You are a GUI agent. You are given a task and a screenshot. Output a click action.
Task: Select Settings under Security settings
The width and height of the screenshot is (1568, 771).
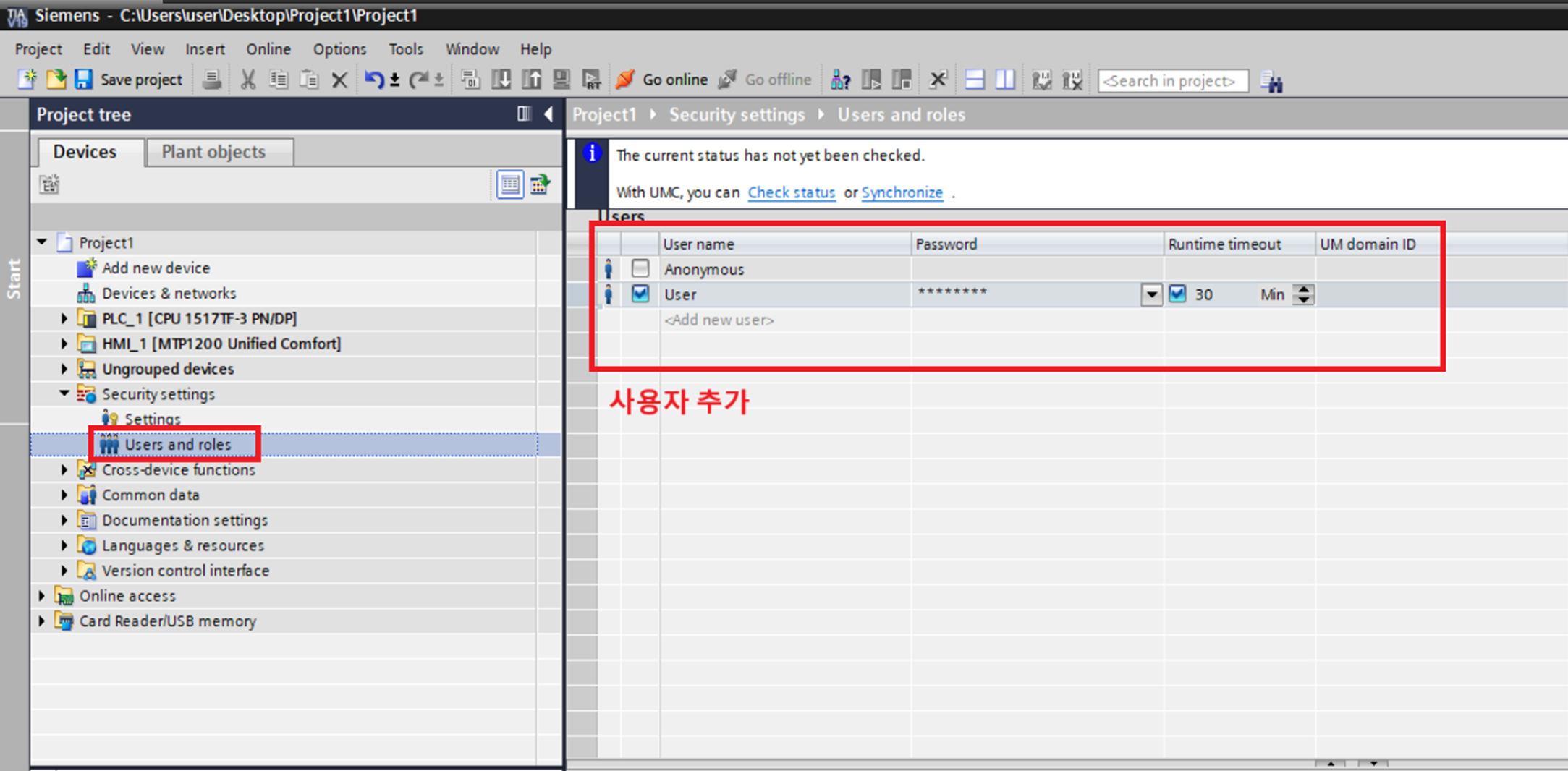(153, 419)
